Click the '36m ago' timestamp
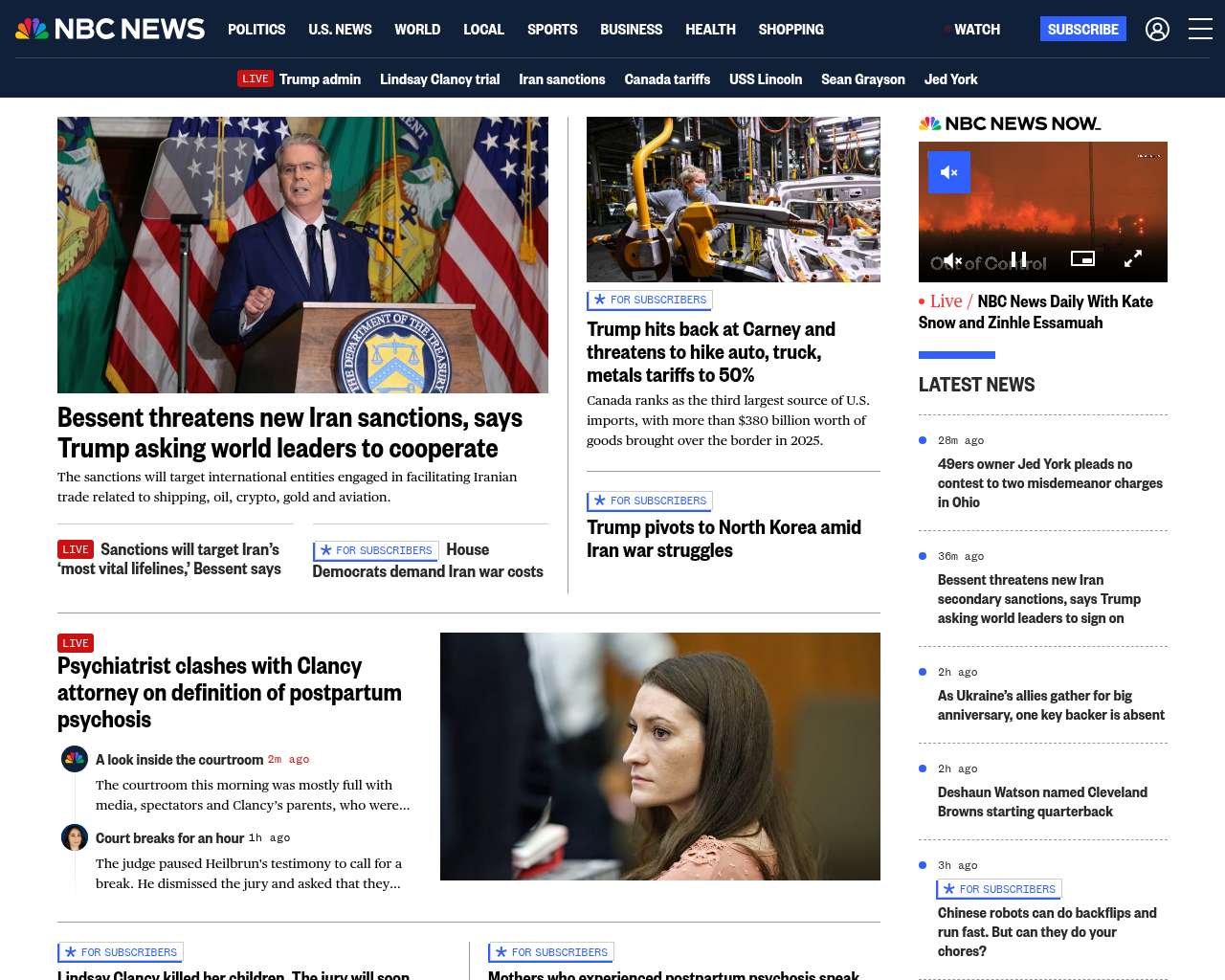Image resolution: width=1225 pixels, height=980 pixels. coord(961,557)
